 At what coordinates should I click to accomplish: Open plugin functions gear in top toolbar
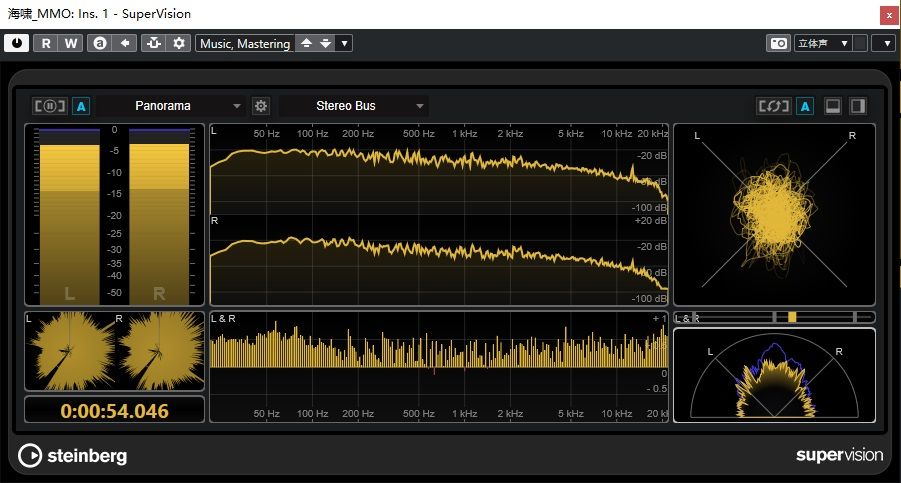point(179,43)
